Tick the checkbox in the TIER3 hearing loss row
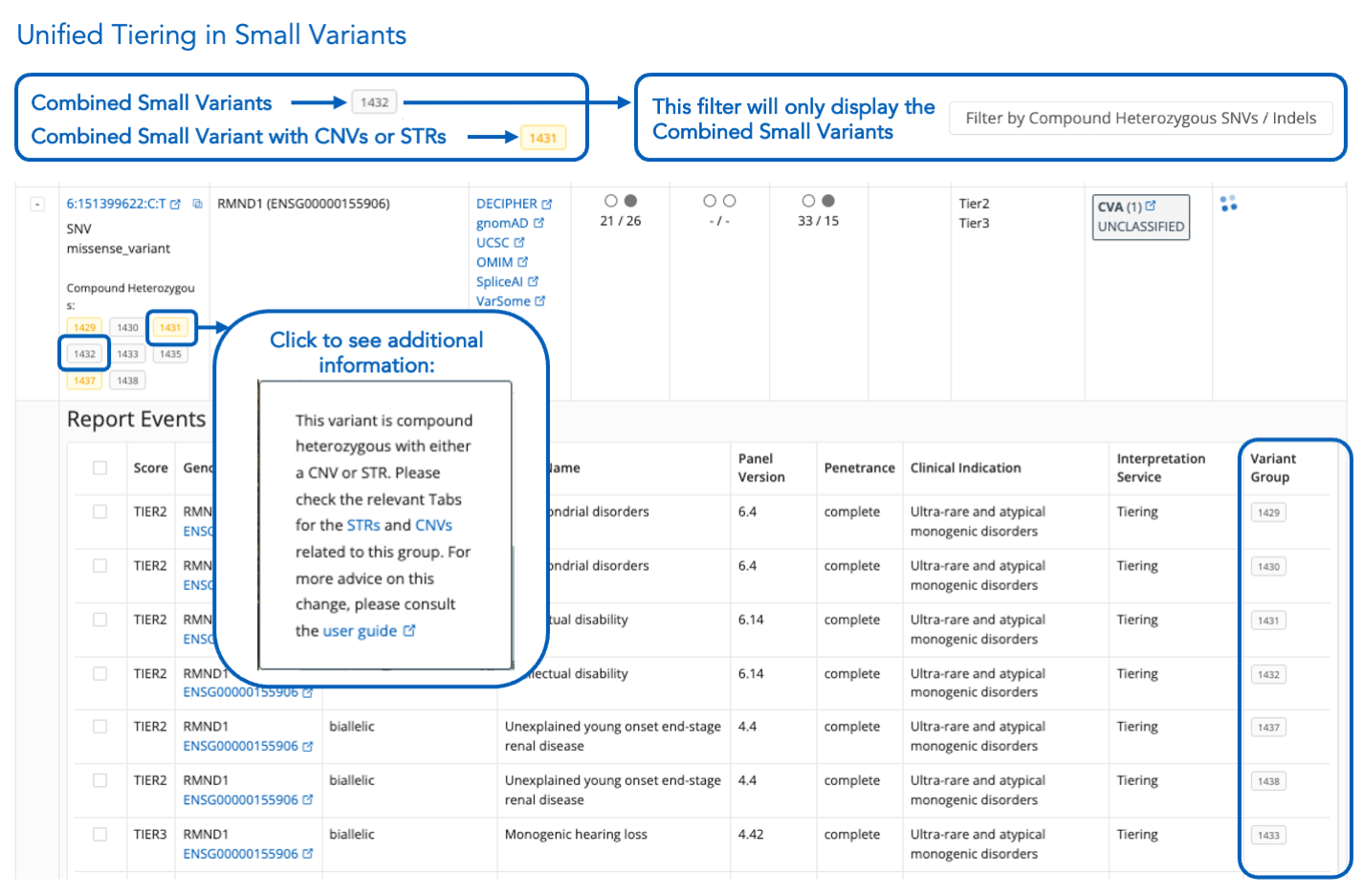Image resolution: width=1363 pixels, height=896 pixels. pyautogui.click(x=99, y=834)
